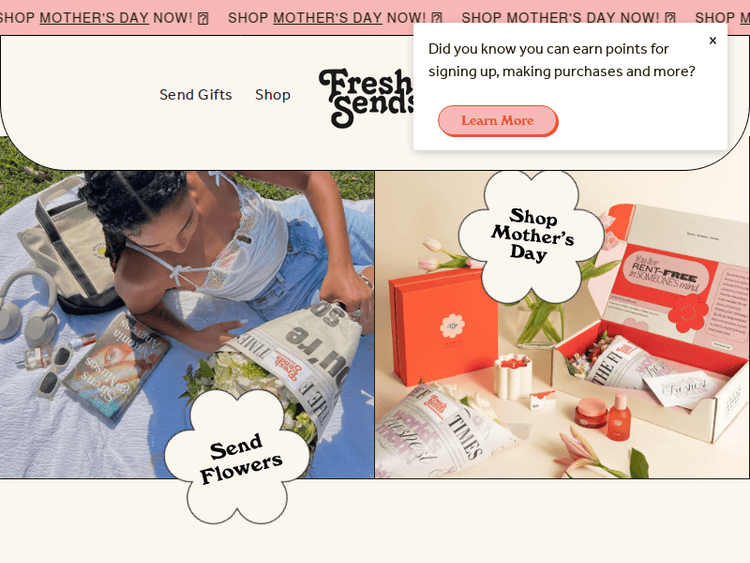
Task: Follow the middle Mother's Day banner link
Action: [x=328, y=18]
